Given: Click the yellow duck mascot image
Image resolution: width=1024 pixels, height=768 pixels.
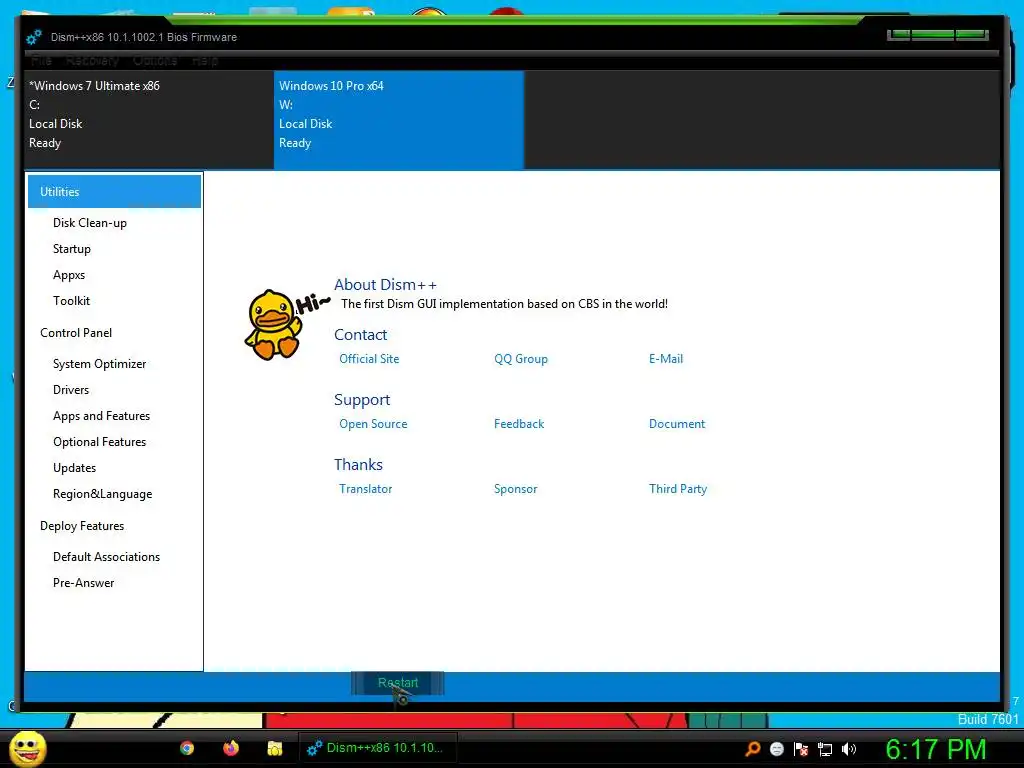Looking at the screenshot, I should tap(273, 325).
